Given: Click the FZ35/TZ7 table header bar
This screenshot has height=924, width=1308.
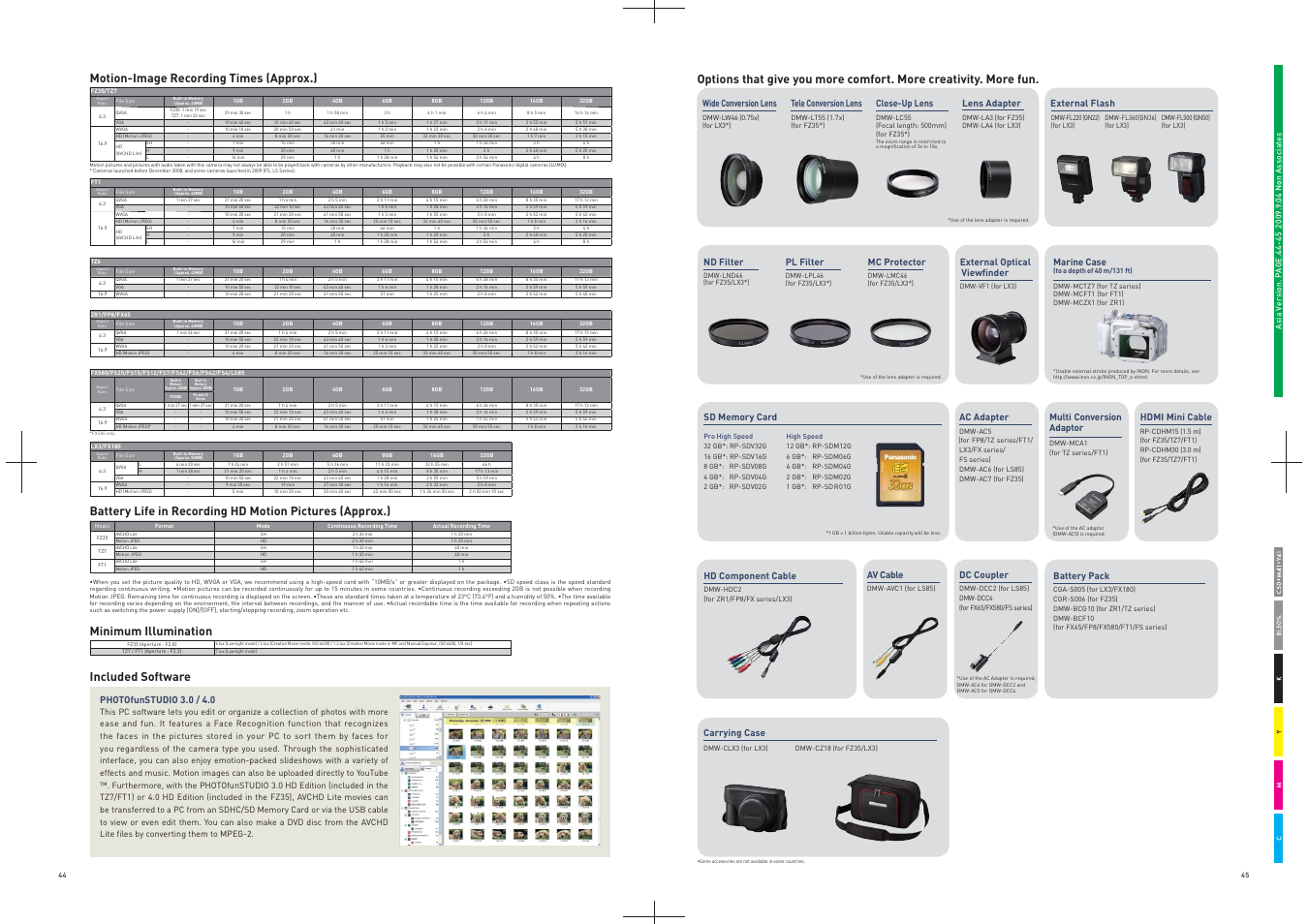Looking at the screenshot, I should [351, 92].
